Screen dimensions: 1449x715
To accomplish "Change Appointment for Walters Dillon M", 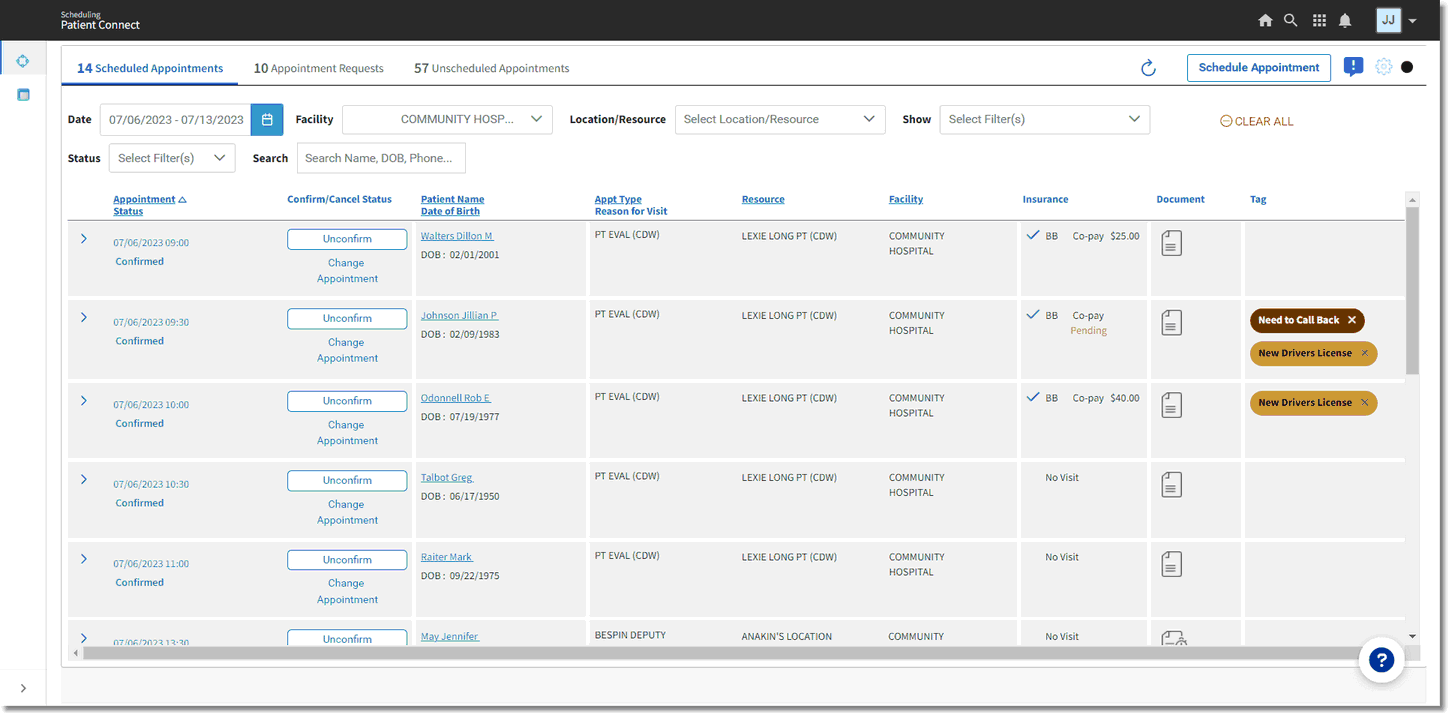I will coord(347,271).
